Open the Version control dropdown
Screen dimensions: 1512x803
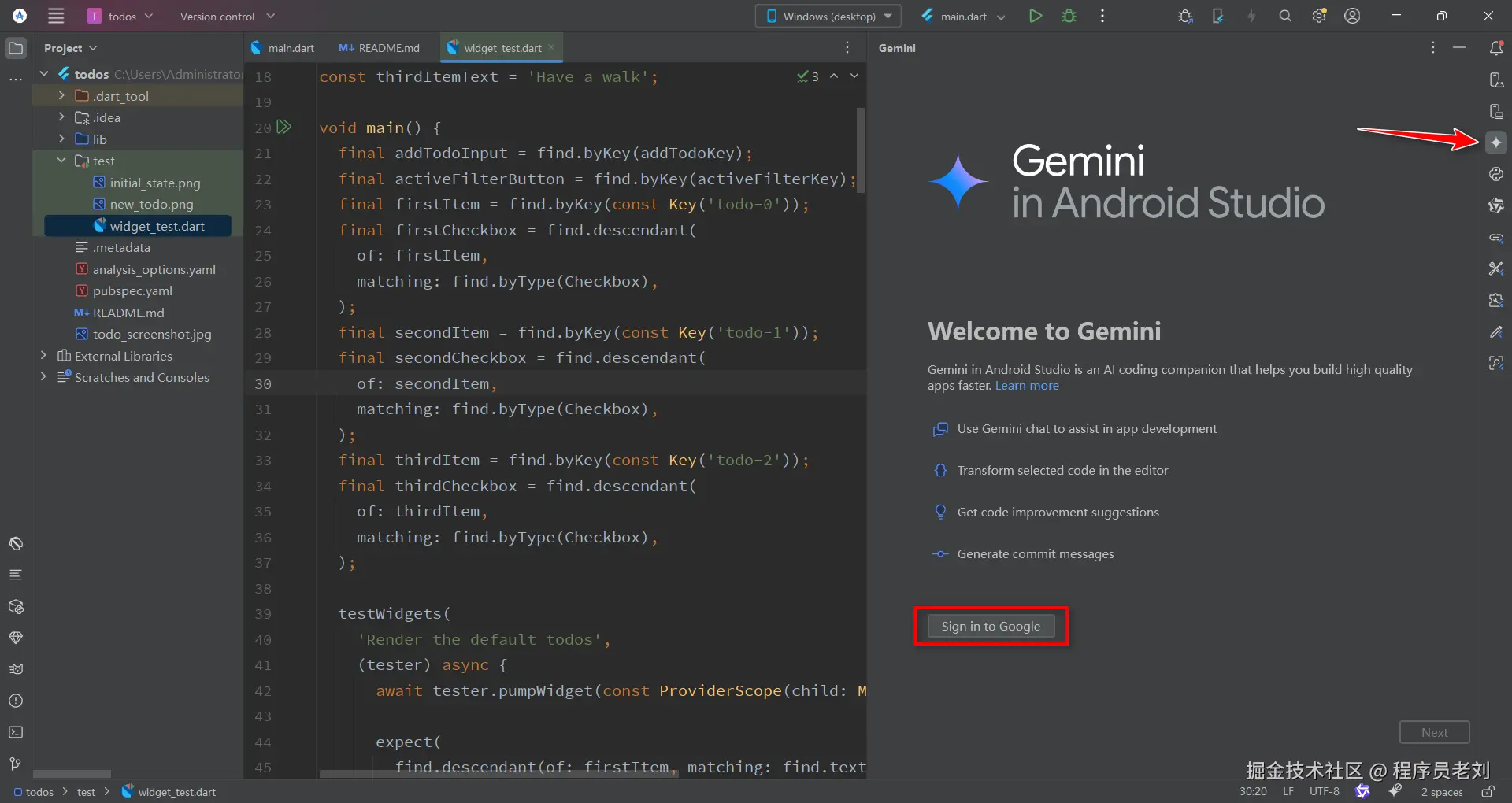[227, 16]
